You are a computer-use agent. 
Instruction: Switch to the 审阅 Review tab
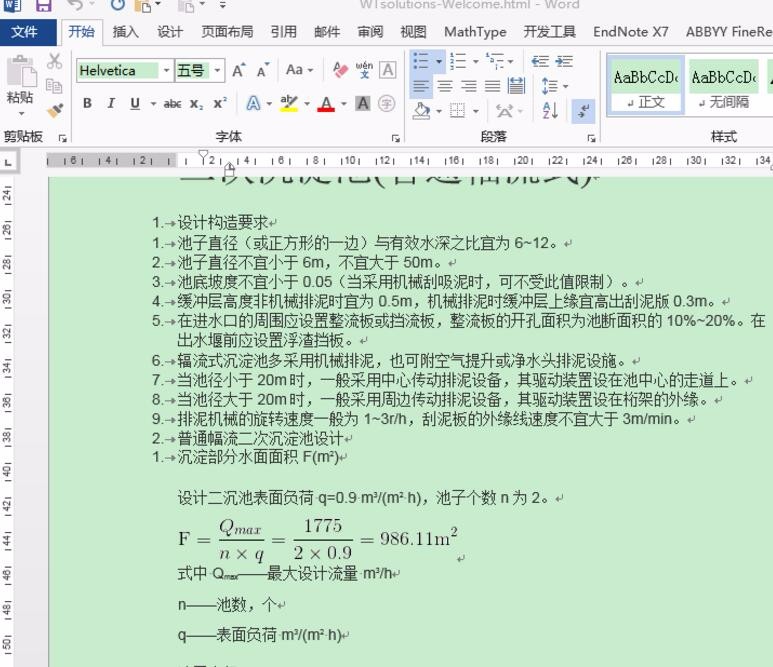click(370, 32)
